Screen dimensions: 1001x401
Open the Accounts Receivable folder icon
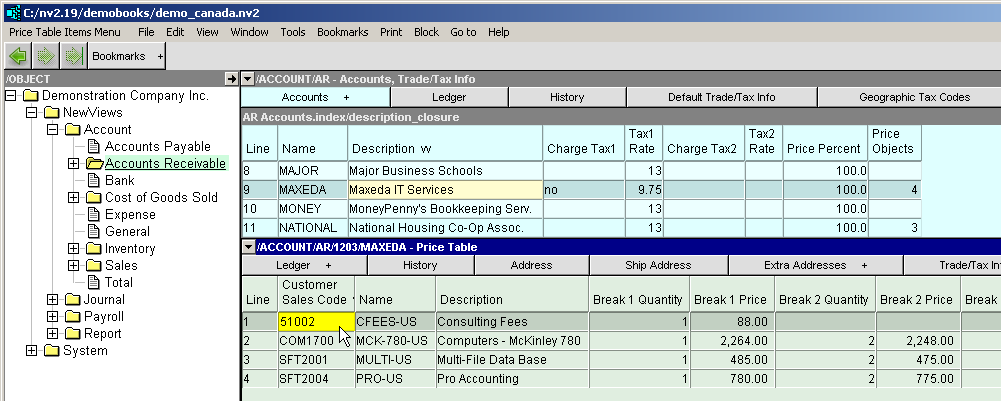click(x=94, y=164)
